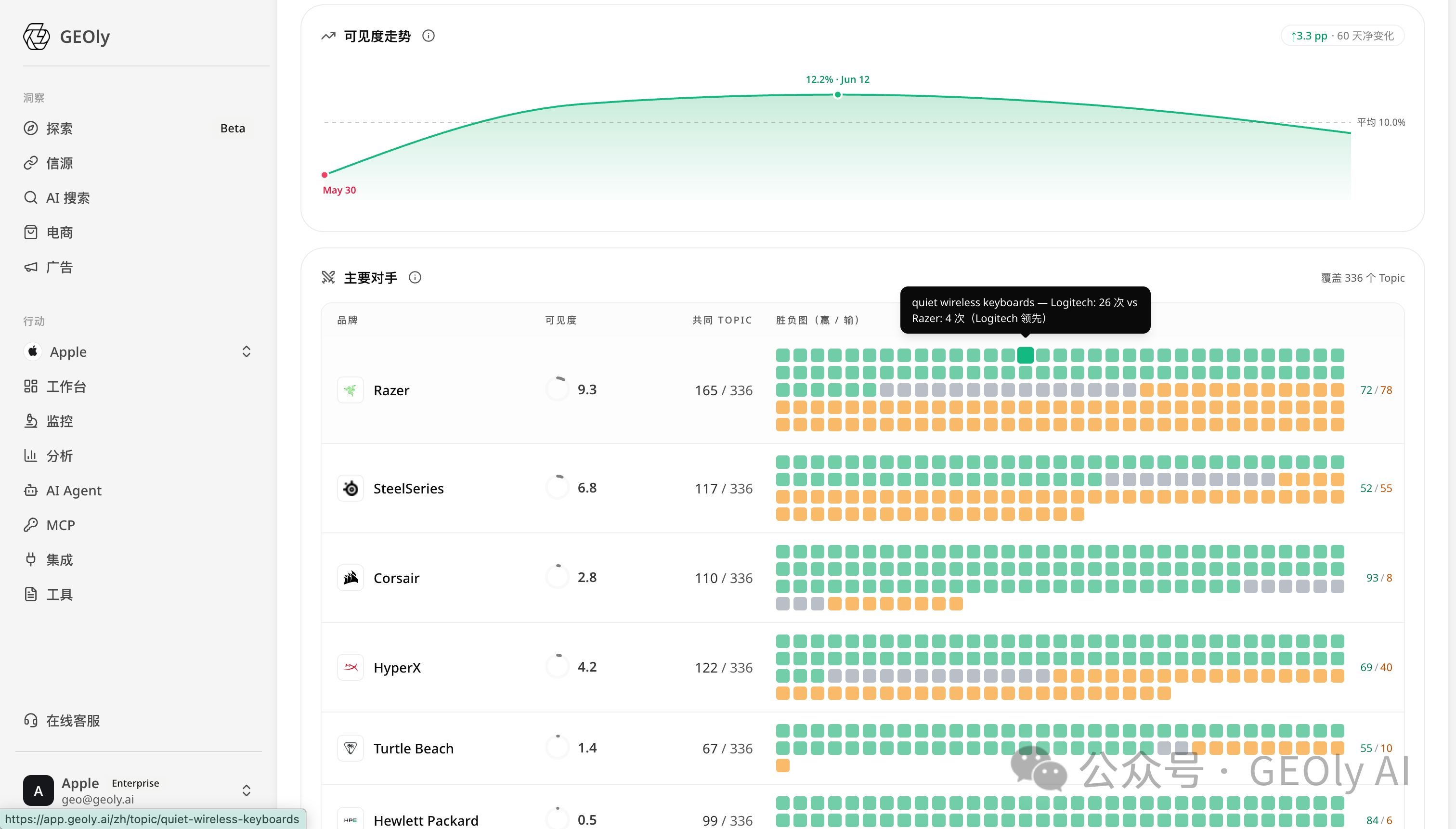Click HyperX's 4.2 visibility value
Viewport: 1456px width, 829px height.
pos(587,666)
